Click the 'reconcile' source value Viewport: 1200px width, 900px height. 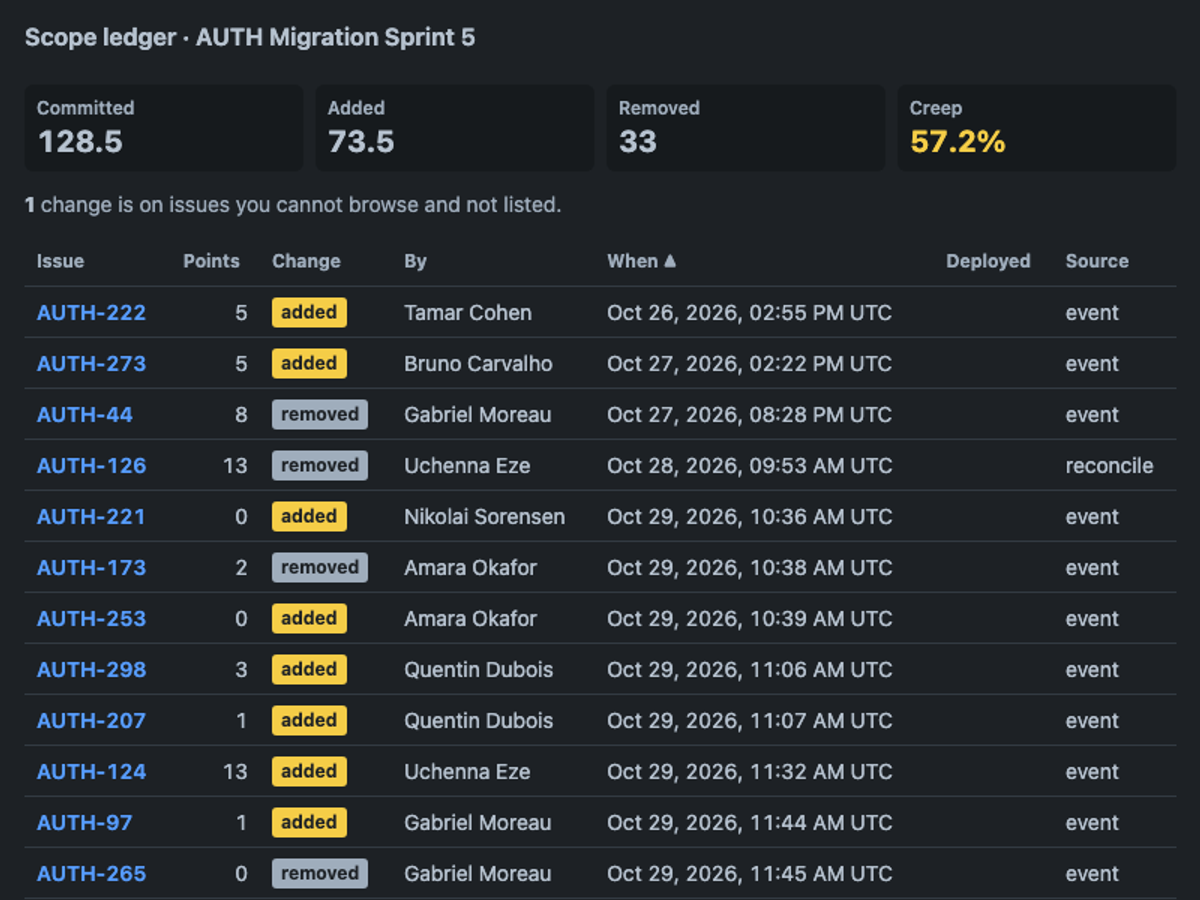1109,466
